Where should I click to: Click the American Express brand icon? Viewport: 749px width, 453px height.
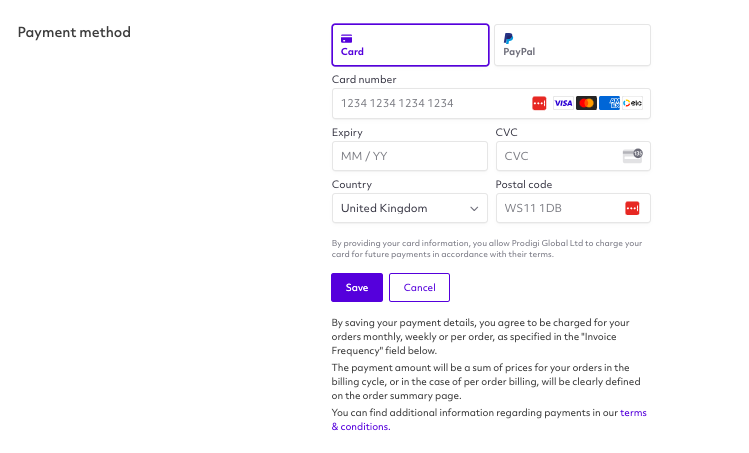click(609, 103)
